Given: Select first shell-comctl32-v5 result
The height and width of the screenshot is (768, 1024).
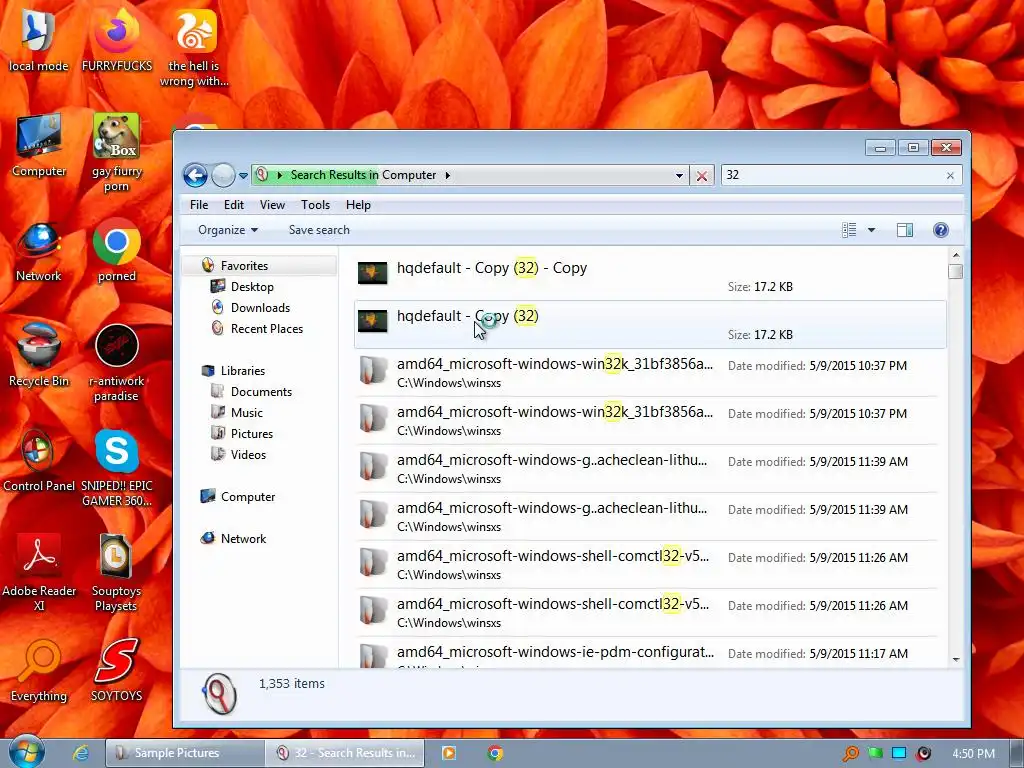Looking at the screenshot, I should tap(650, 564).
